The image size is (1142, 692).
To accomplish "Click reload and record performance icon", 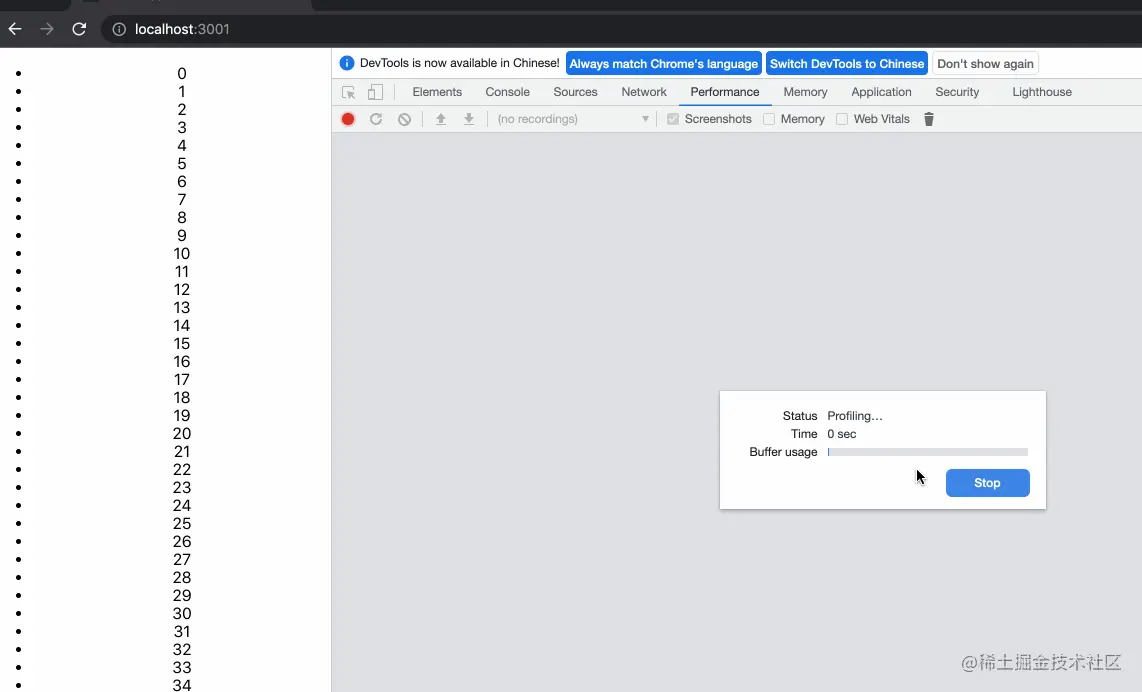I will pos(375,118).
